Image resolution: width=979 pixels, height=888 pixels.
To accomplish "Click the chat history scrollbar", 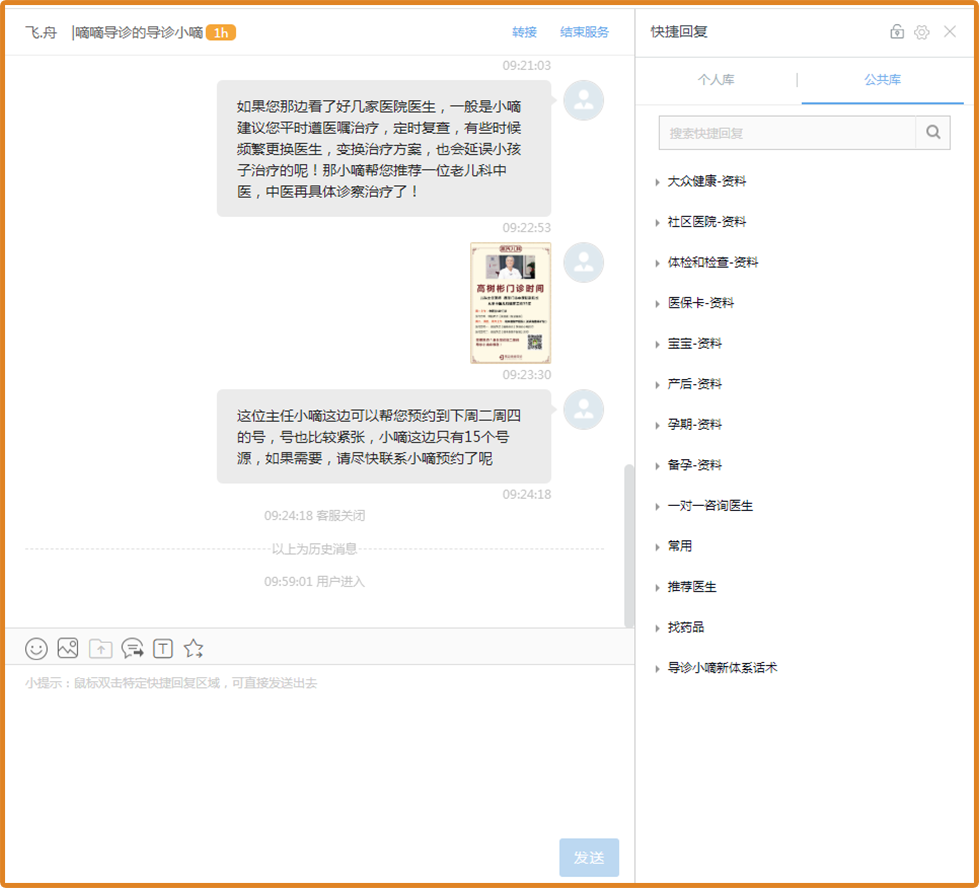I will tap(629, 545).
